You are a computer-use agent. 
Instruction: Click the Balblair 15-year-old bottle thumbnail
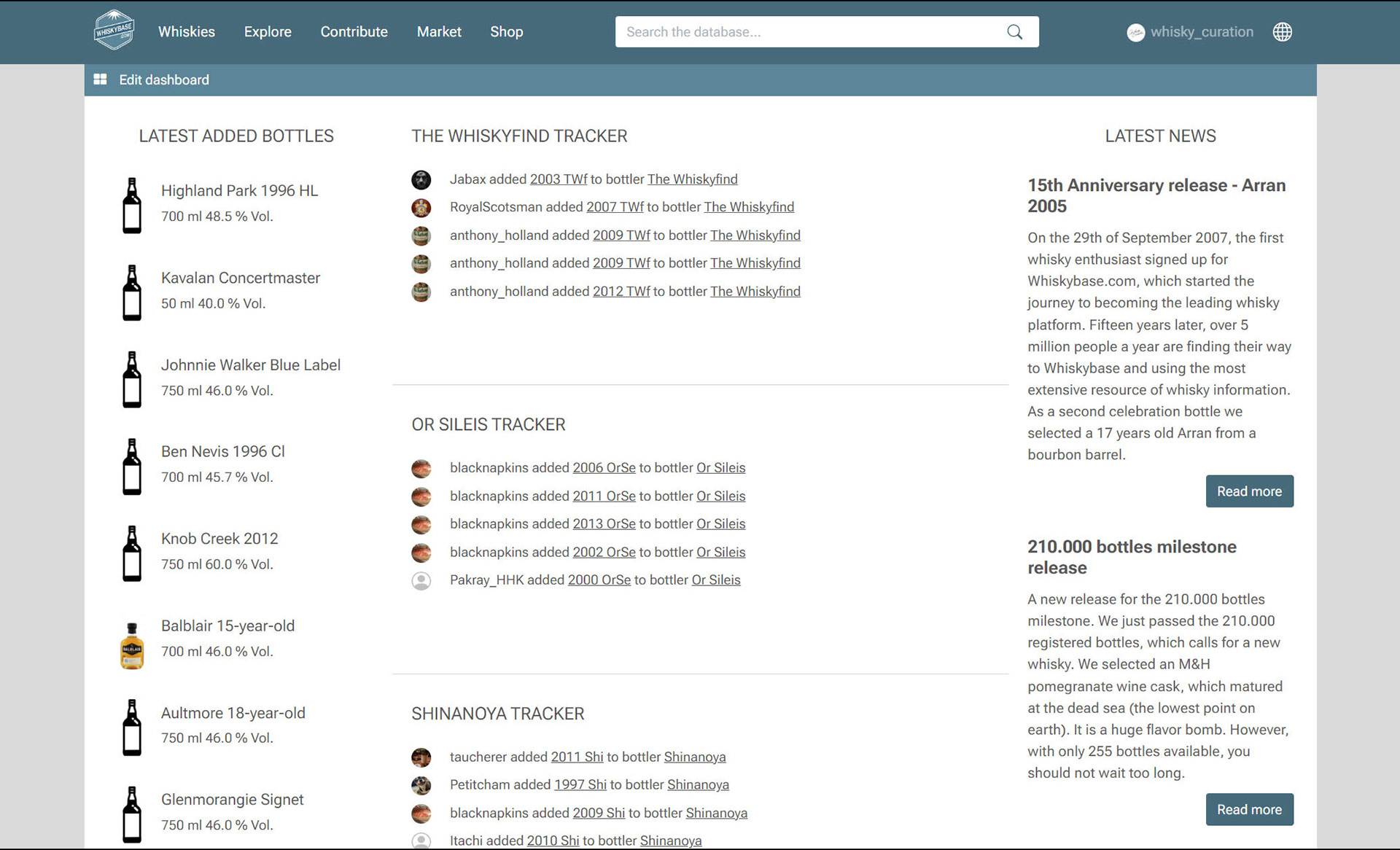tap(132, 645)
